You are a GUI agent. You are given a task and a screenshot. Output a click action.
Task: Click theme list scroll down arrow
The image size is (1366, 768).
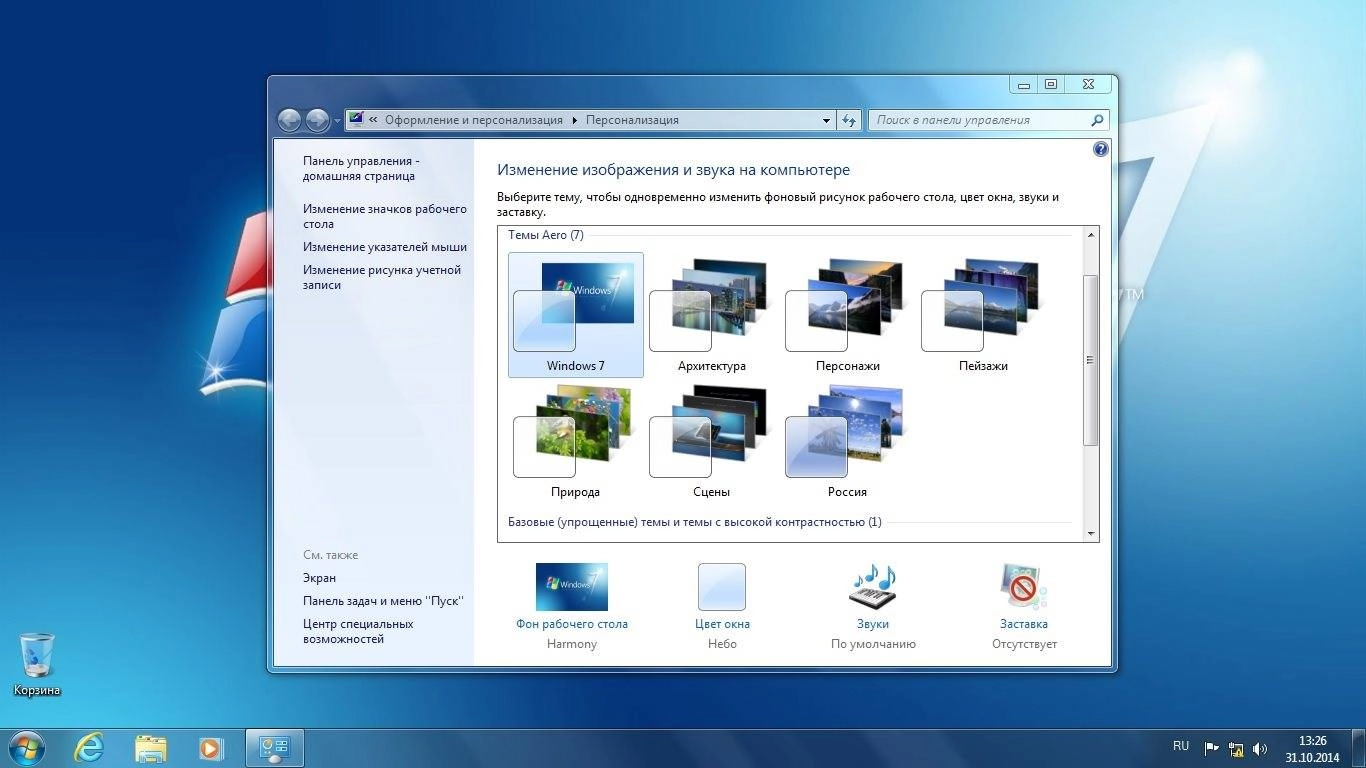(x=1091, y=534)
